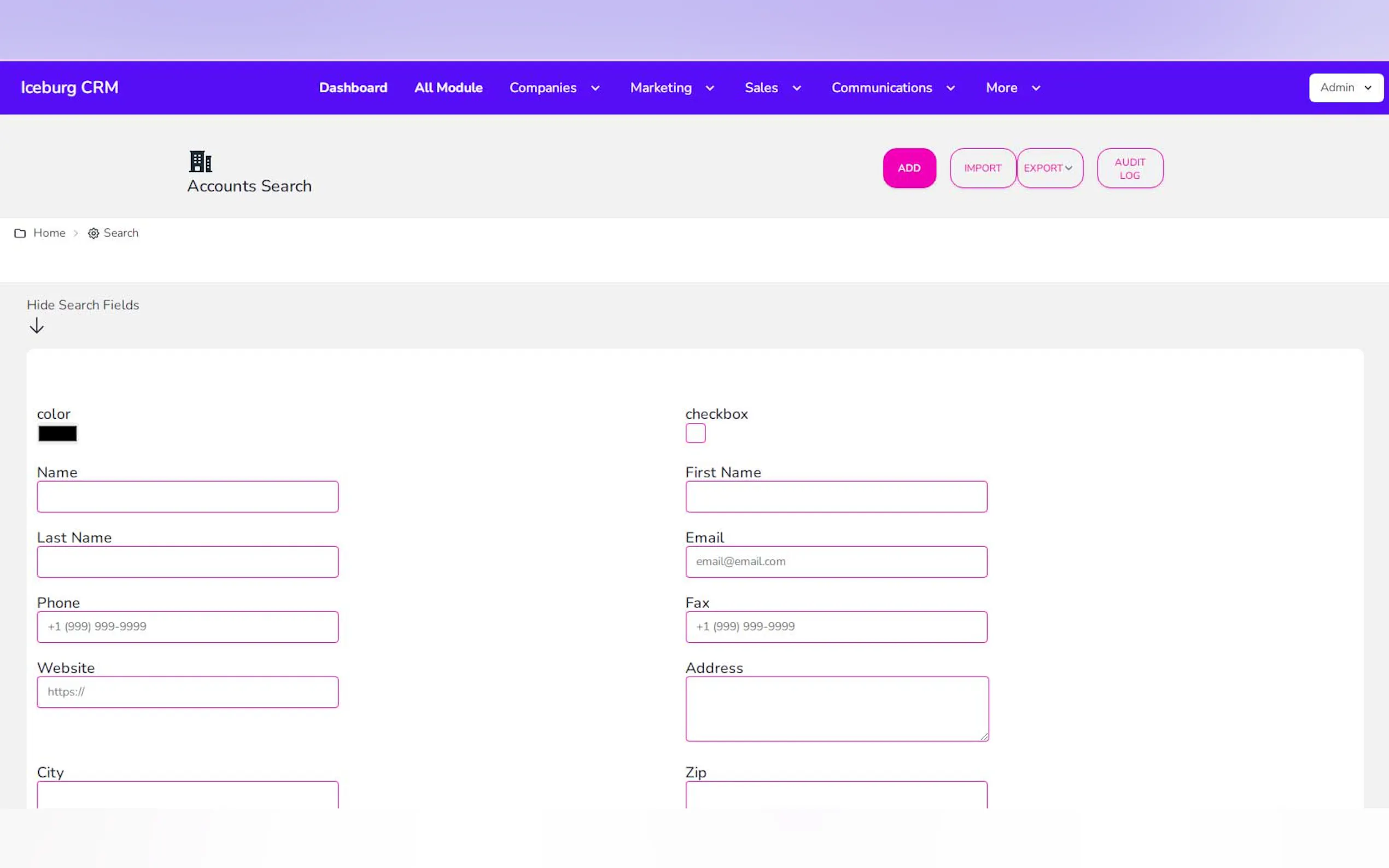Screen dimensions: 1389x868
Task: Open the black color picker swatch
Action: [57, 434]
